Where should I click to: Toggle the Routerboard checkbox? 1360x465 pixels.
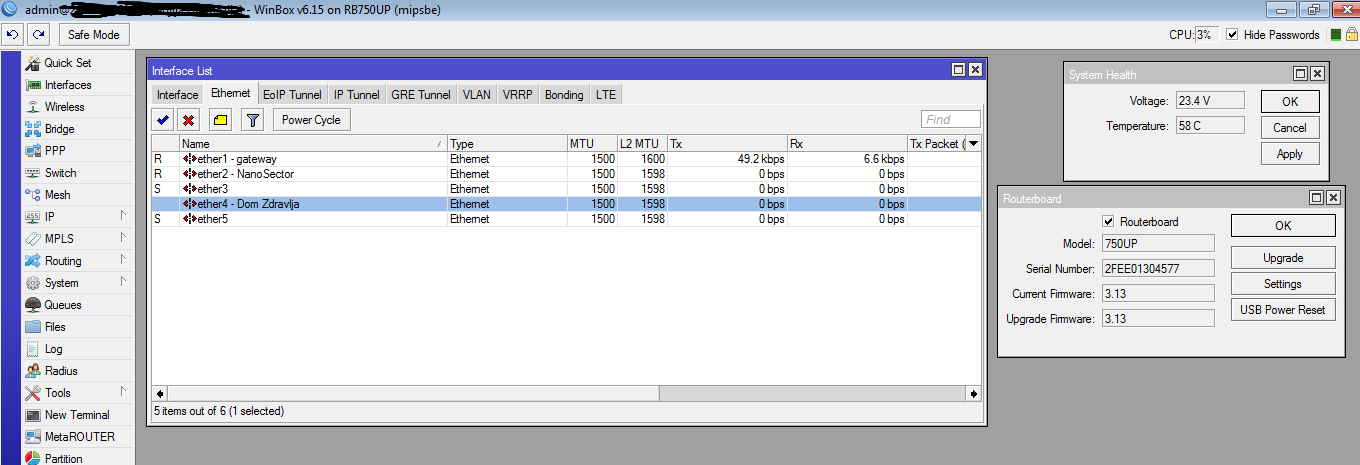[1108, 222]
